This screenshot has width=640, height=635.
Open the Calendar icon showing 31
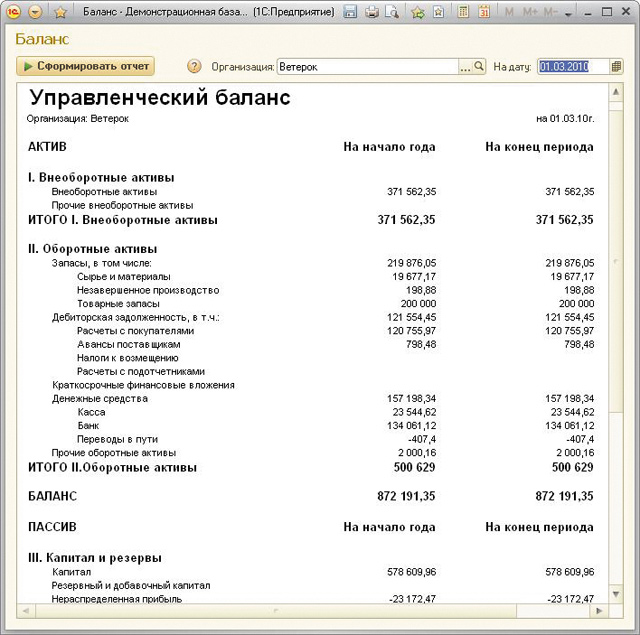(483, 12)
